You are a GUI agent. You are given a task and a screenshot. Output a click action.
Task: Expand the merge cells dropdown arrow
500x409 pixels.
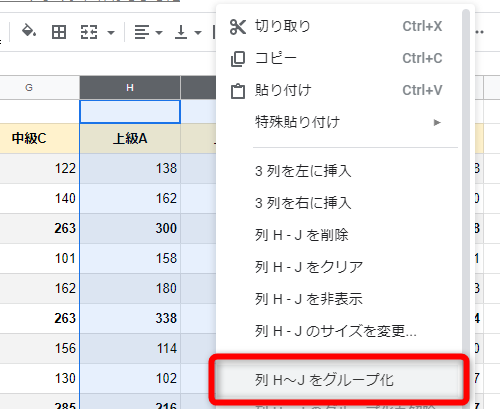pyautogui.click(x=111, y=33)
